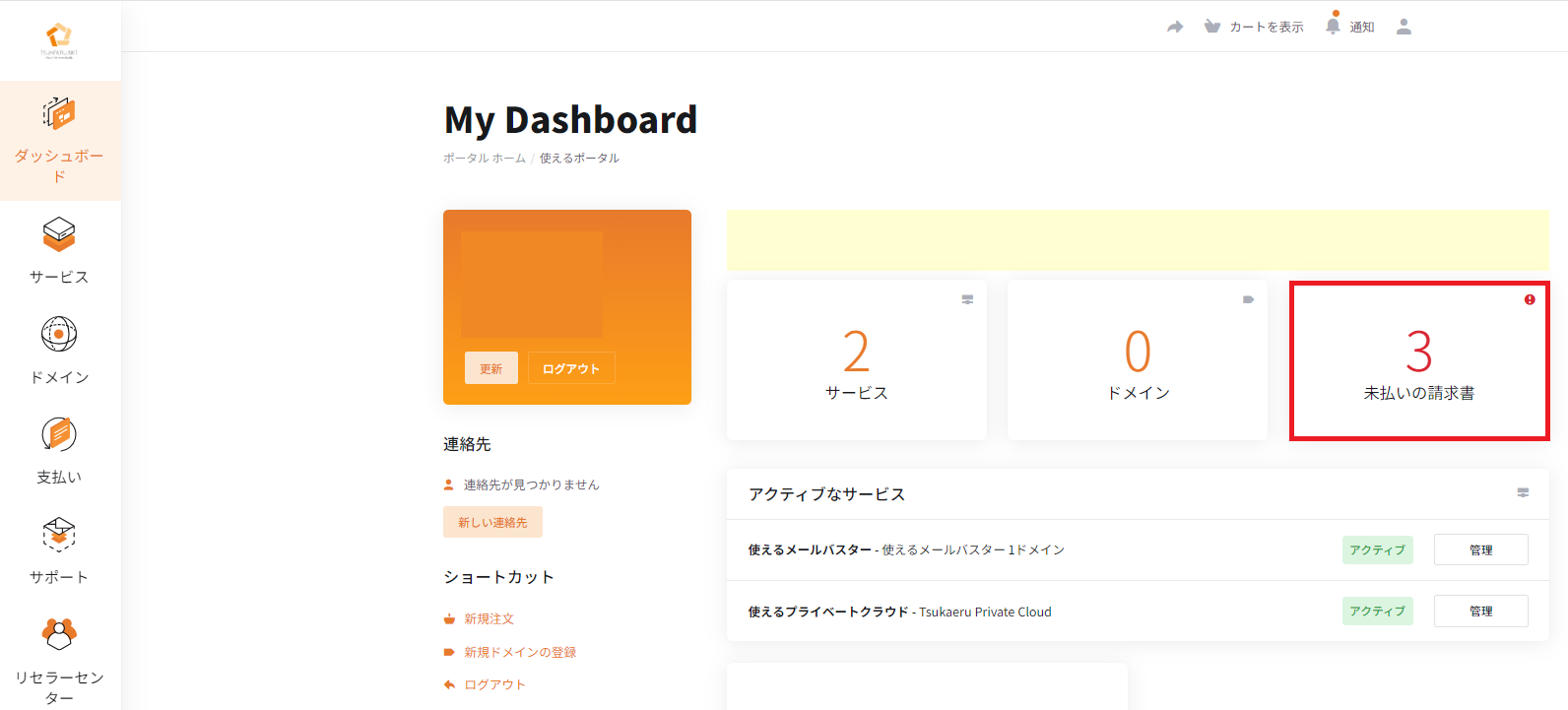Click the share arrow icon in top bar

pyautogui.click(x=1175, y=27)
